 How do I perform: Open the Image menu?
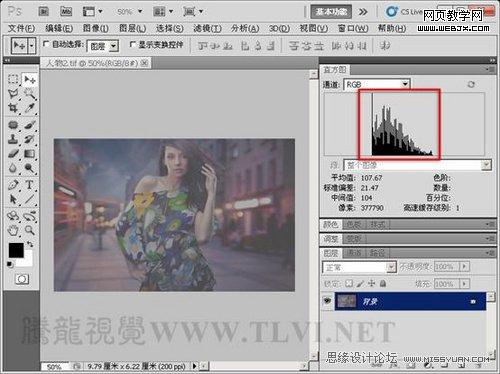point(96,28)
